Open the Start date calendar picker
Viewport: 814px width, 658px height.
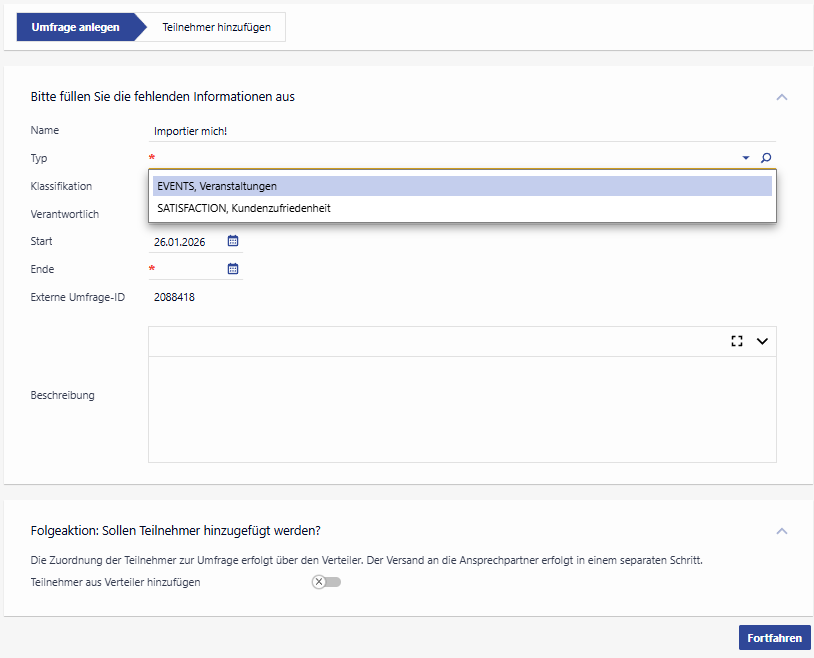(233, 241)
